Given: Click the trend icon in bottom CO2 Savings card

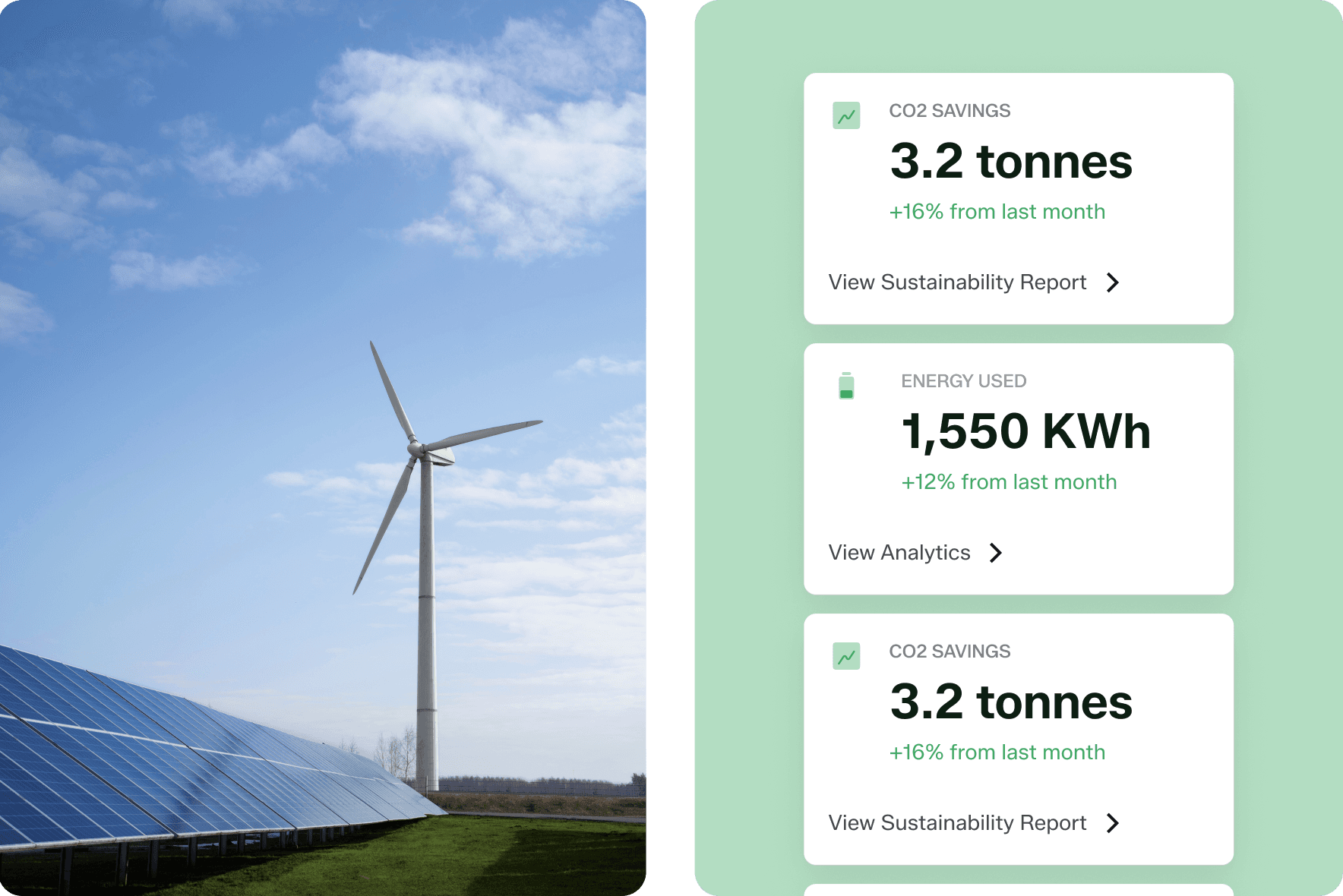Looking at the screenshot, I should [x=846, y=656].
